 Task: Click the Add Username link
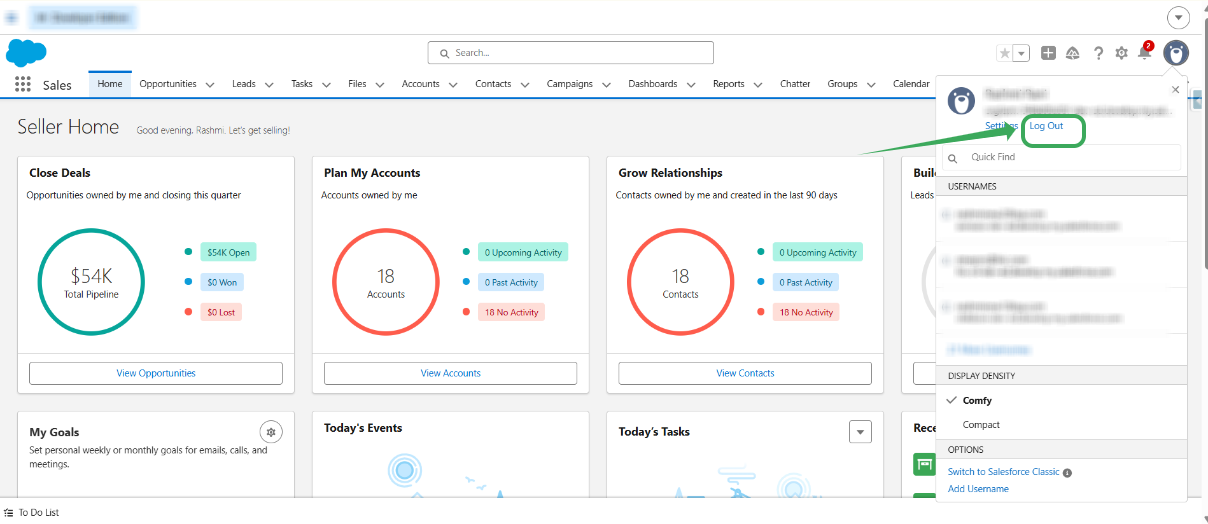pyautogui.click(x=978, y=489)
